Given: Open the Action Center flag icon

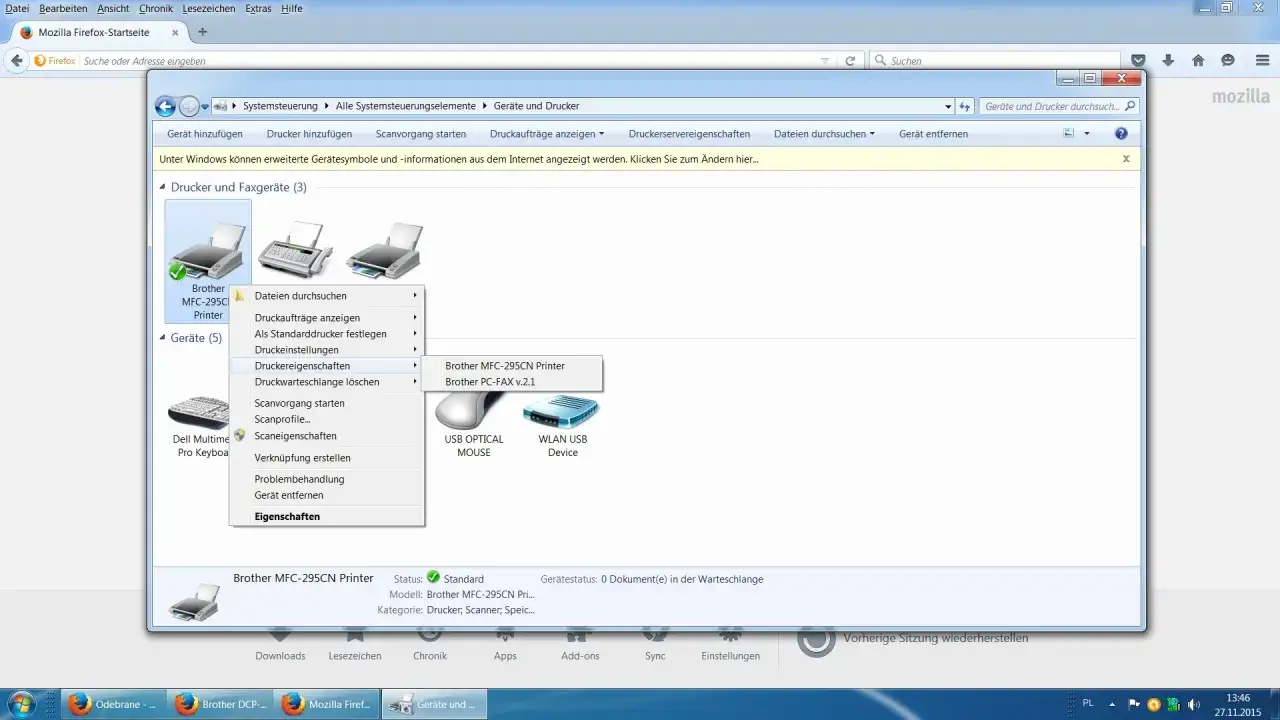Looking at the screenshot, I should coord(1134,704).
